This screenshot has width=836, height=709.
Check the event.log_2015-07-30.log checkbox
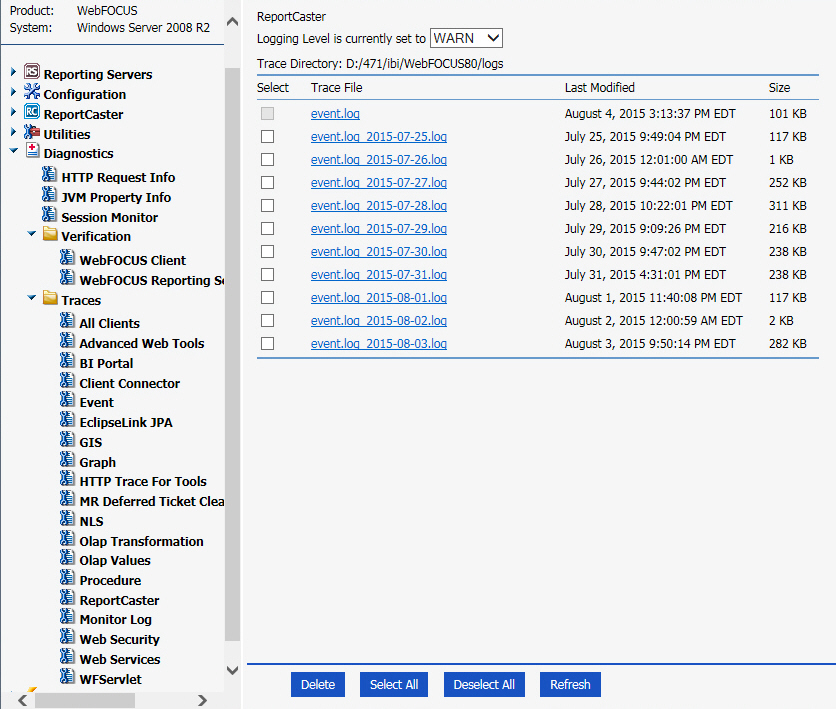[x=268, y=251]
